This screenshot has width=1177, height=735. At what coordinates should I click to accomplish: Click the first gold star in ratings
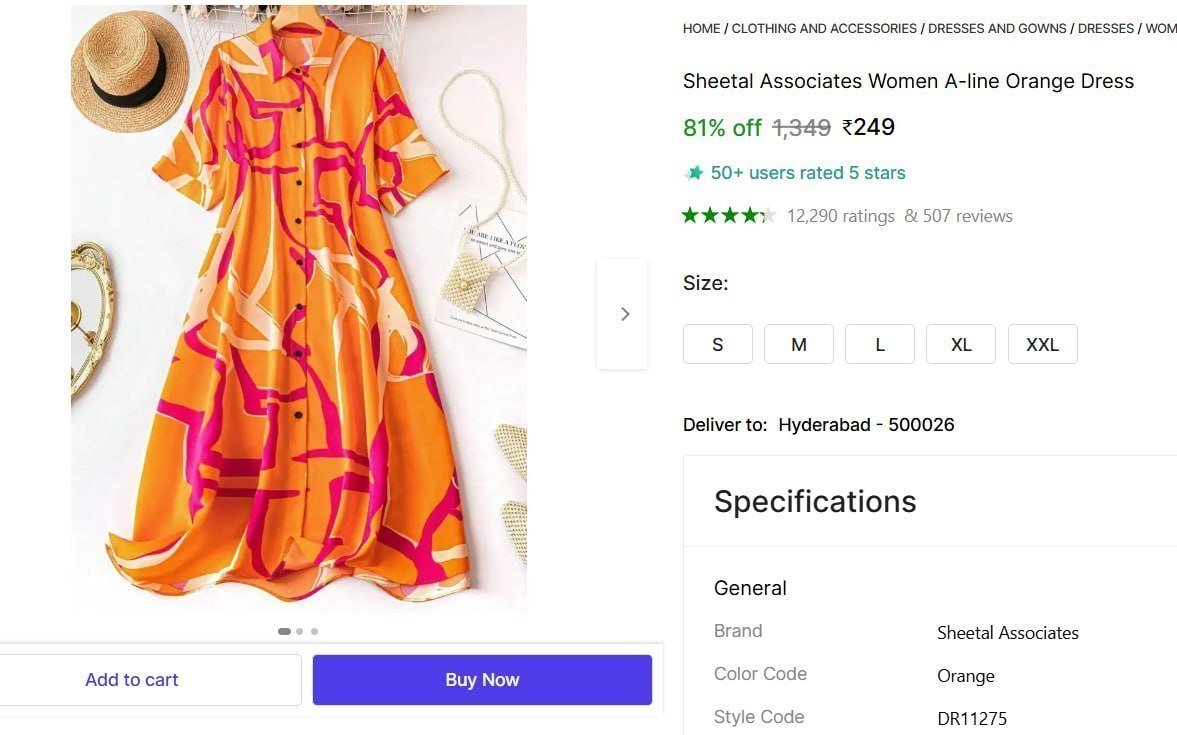(x=691, y=214)
